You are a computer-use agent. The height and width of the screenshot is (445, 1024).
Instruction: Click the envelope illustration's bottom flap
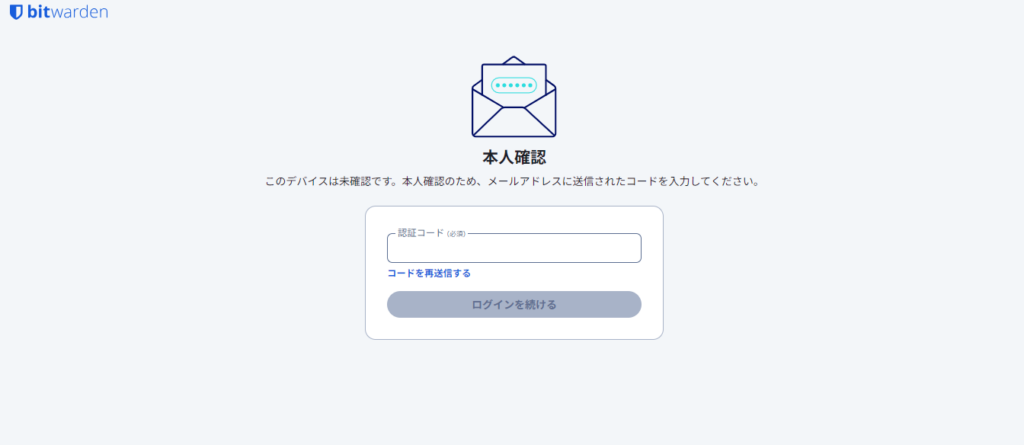point(514,122)
